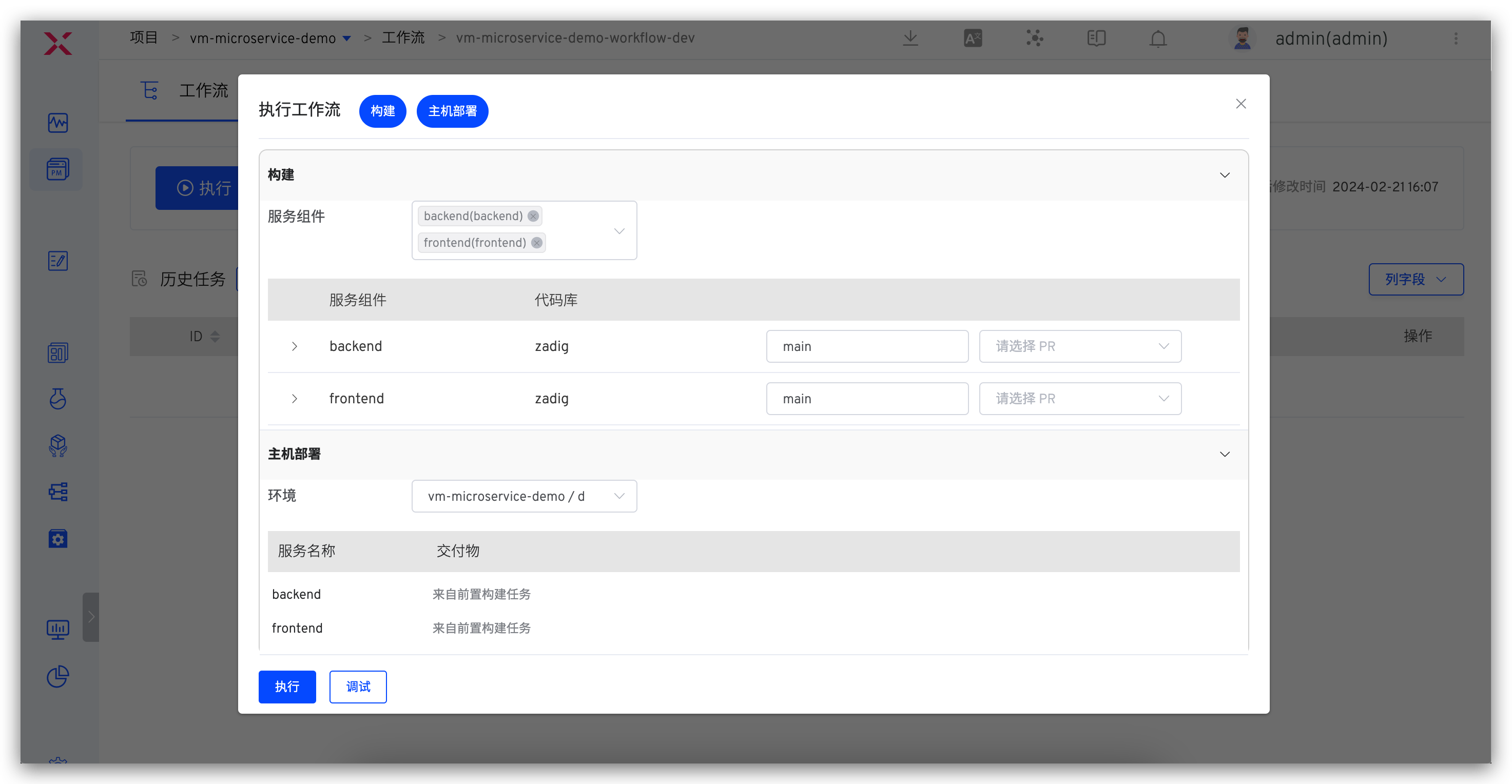Open the PM project sidebar icon
The height and width of the screenshot is (784, 1512).
[x=57, y=170]
